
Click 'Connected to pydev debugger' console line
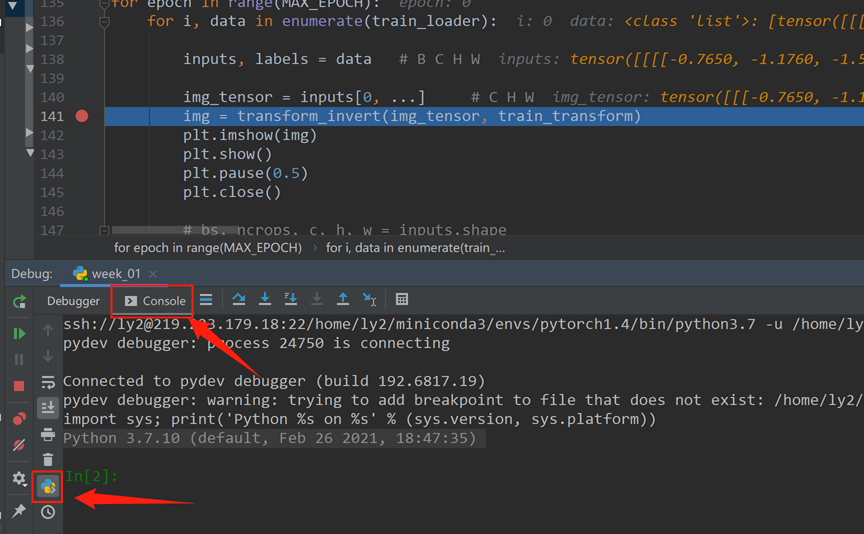coord(274,381)
